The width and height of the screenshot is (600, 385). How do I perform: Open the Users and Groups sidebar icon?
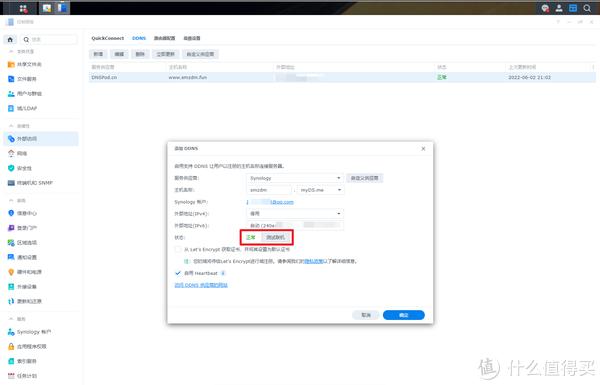click(x=11, y=94)
